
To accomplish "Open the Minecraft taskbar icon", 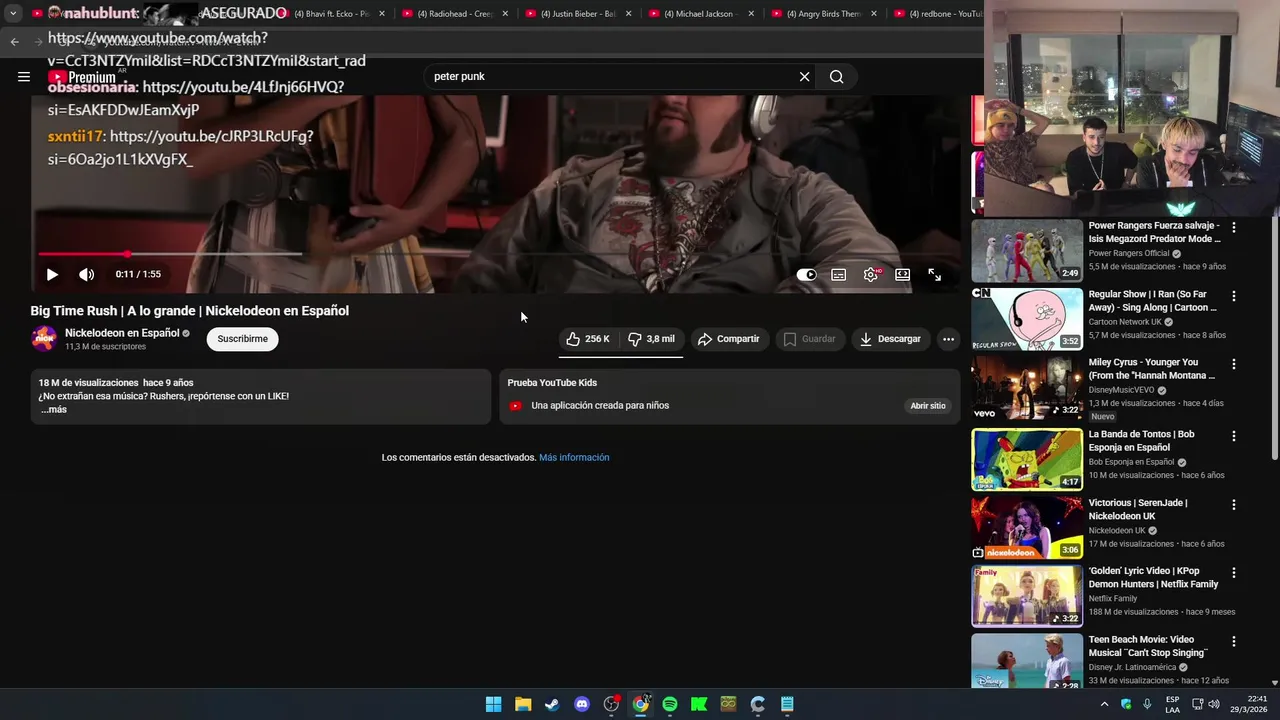I will pyautogui.click(x=728, y=704).
